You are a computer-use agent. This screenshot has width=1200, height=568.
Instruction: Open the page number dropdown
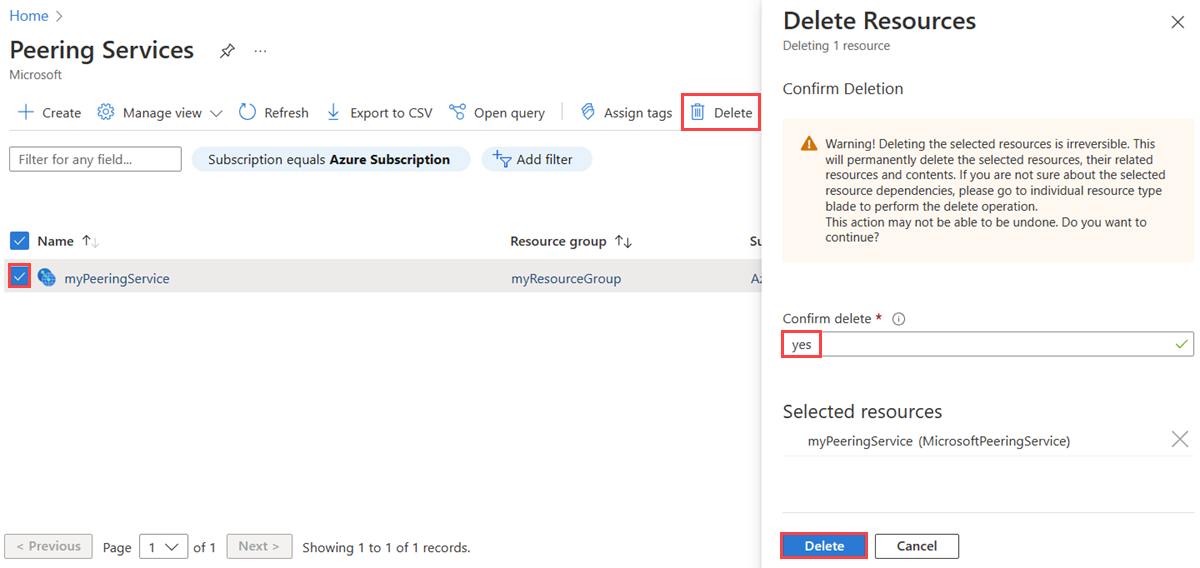point(164,547)
